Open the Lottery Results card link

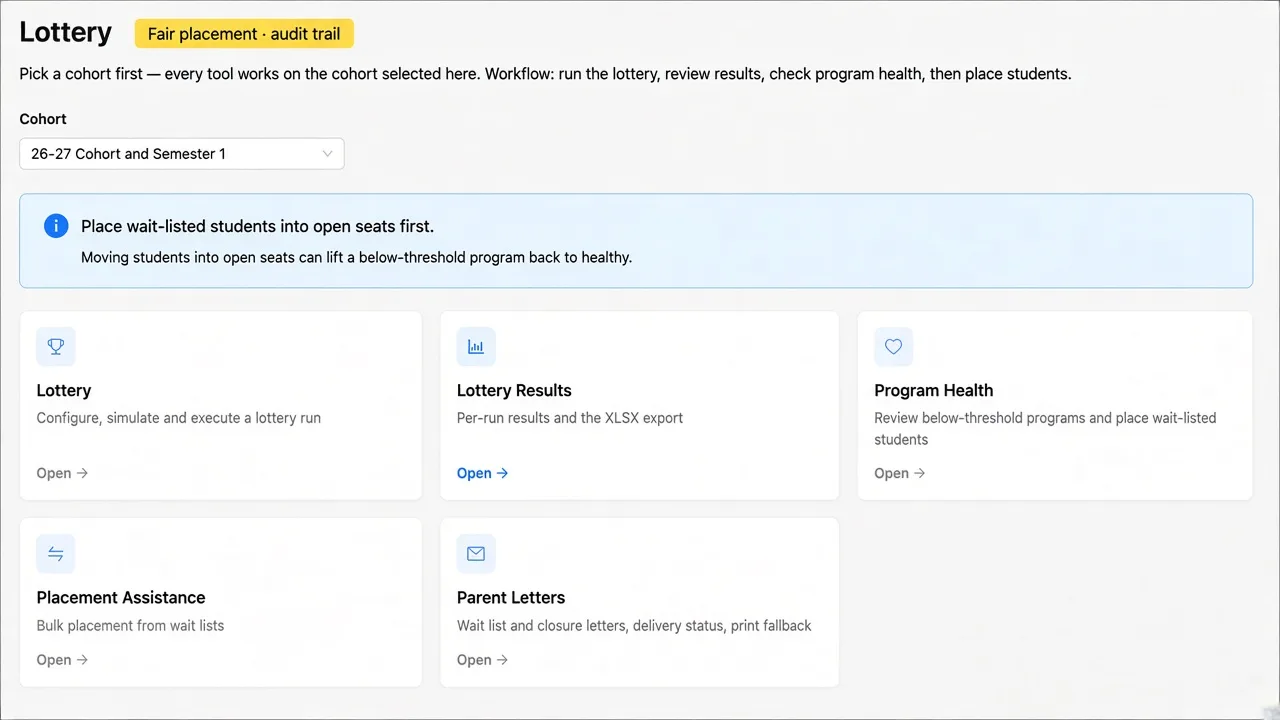(482, 473)
